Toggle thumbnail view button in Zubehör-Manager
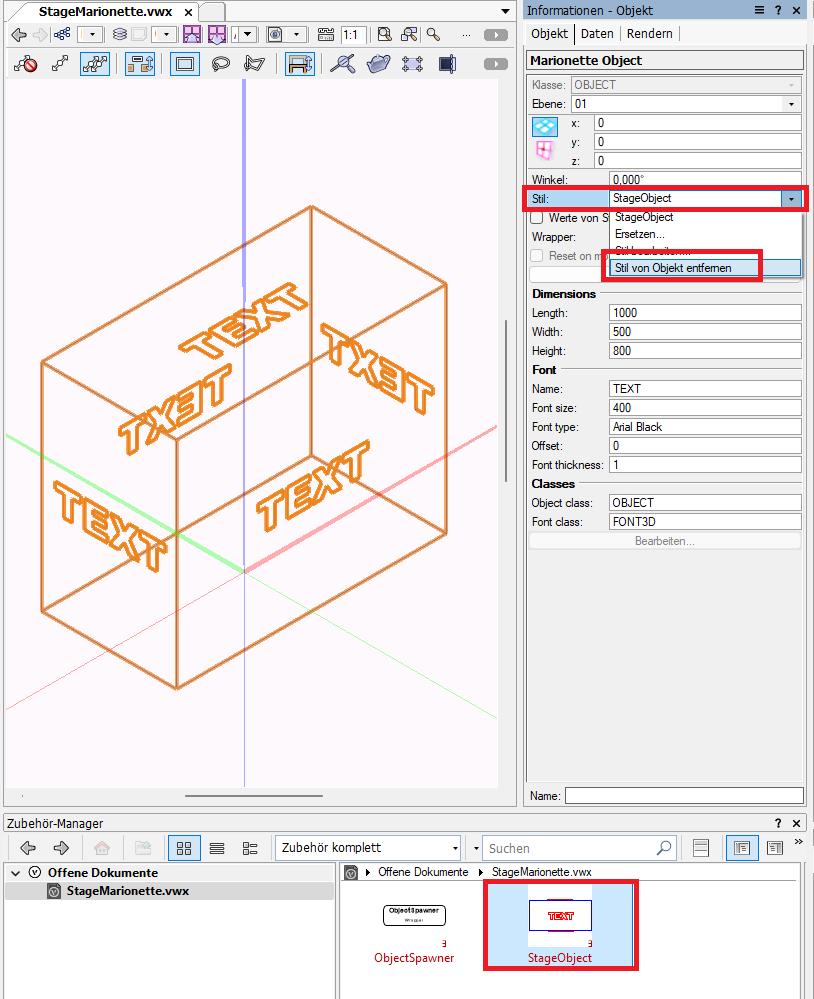This screenshot has width=814, height=999. pos(184,848)
